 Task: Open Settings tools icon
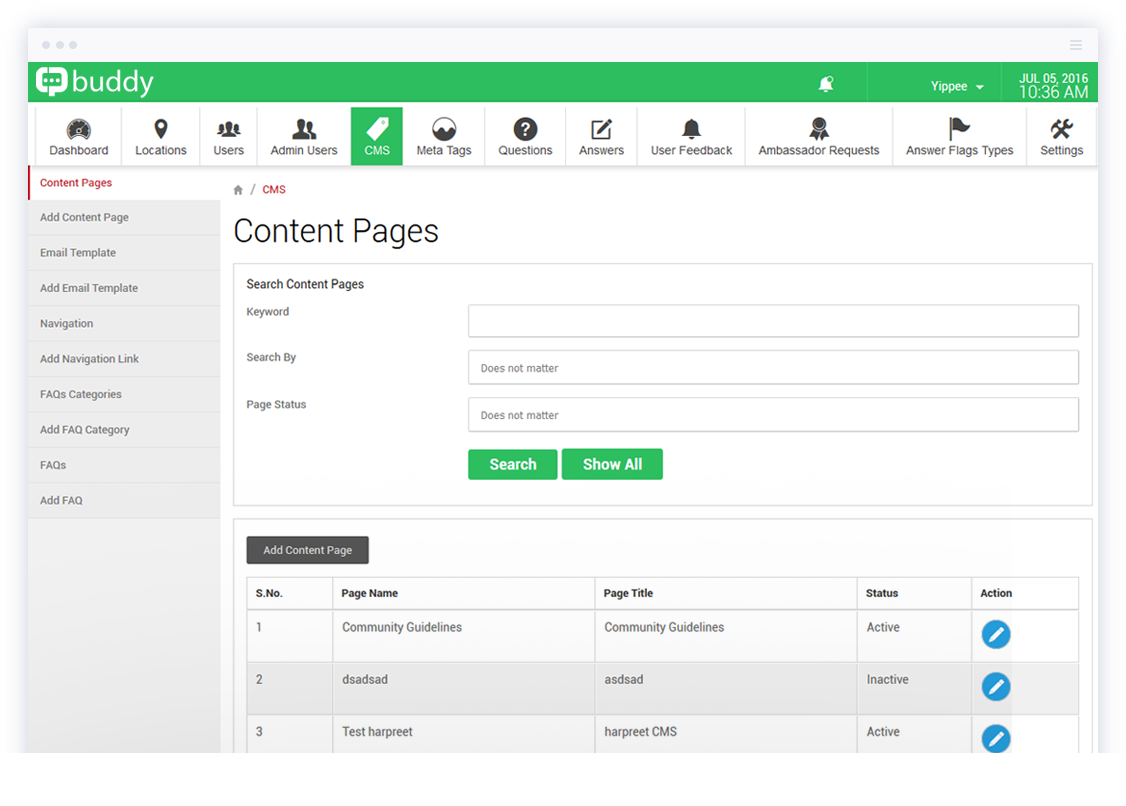(x=1061, y=130)
